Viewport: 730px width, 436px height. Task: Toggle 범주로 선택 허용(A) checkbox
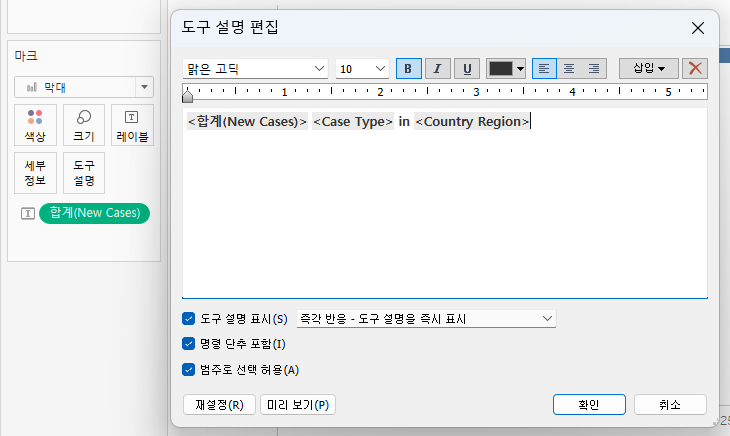pyautogui.click(x=189, y=370)
